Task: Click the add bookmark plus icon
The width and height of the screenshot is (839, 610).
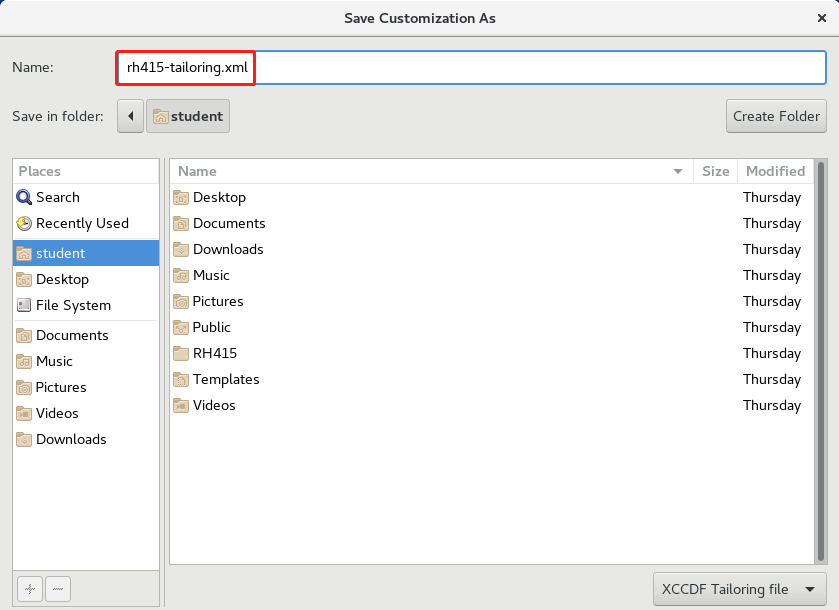Action: (30, 590)
